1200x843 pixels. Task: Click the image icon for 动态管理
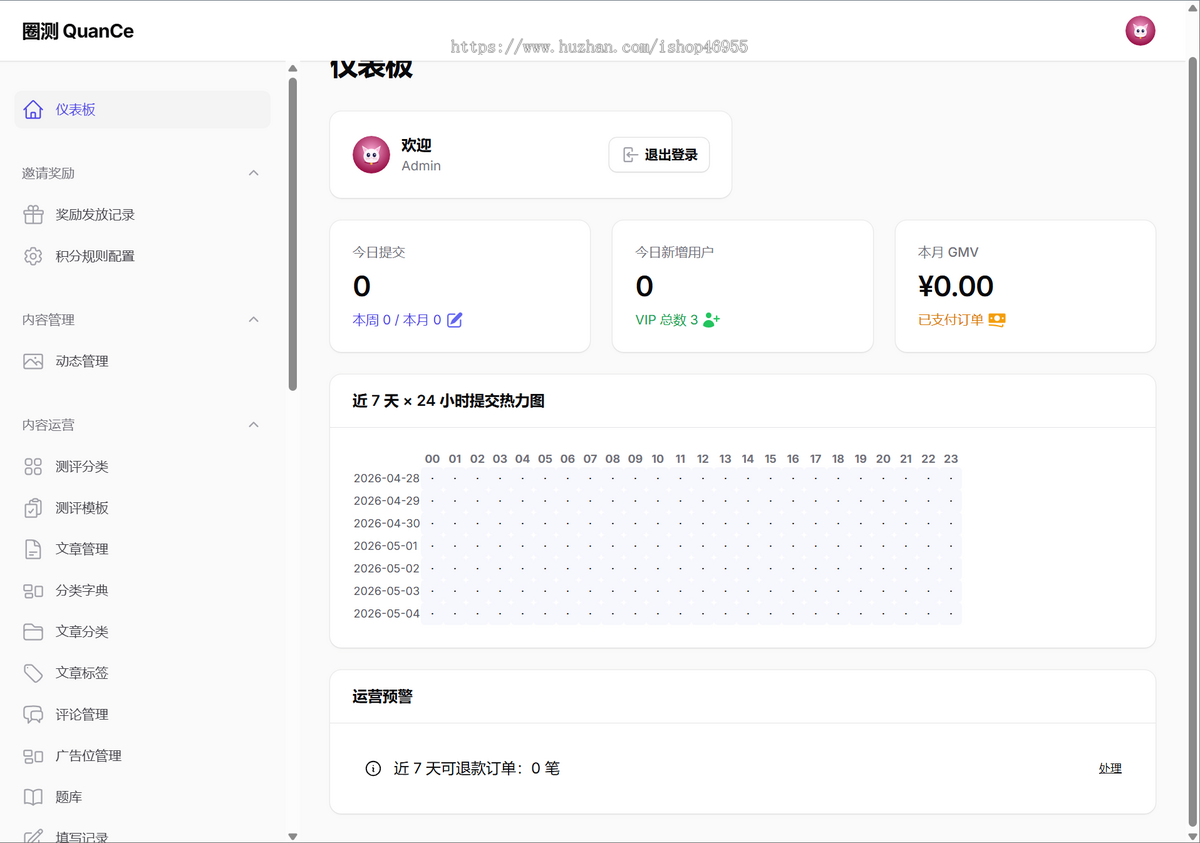[x=33, y=362]
